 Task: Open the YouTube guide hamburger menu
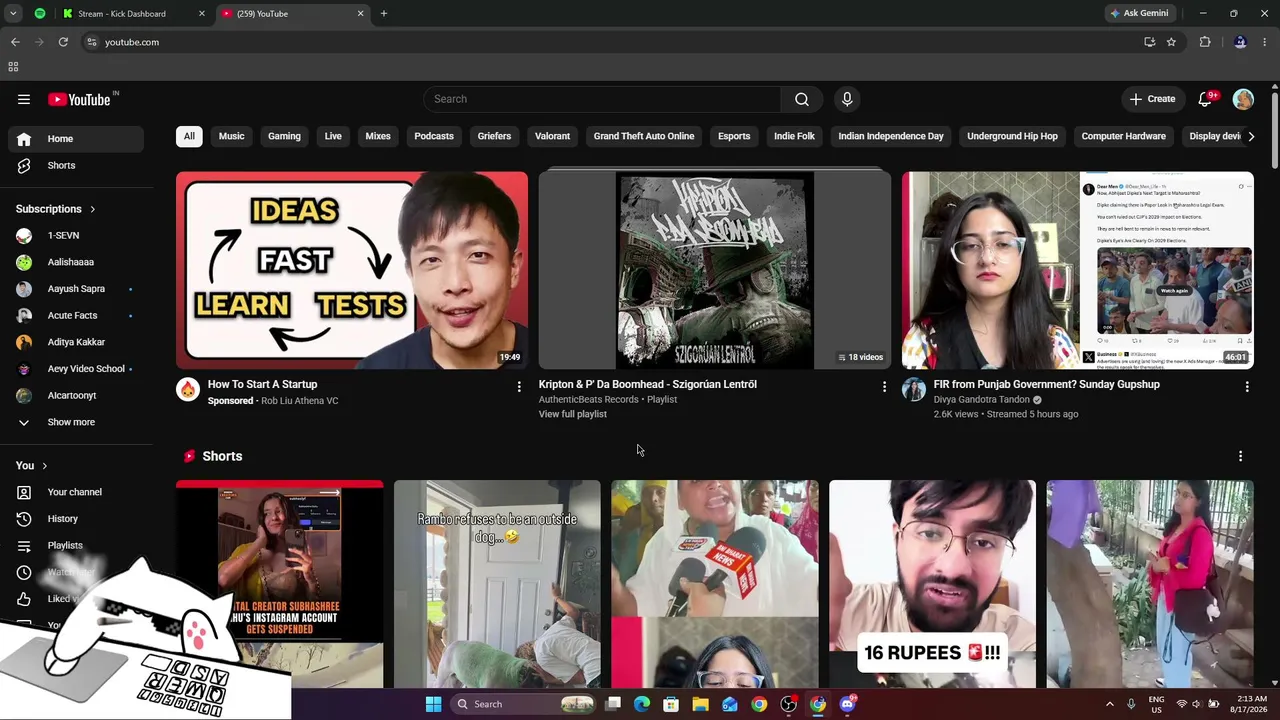pos(24,99)
